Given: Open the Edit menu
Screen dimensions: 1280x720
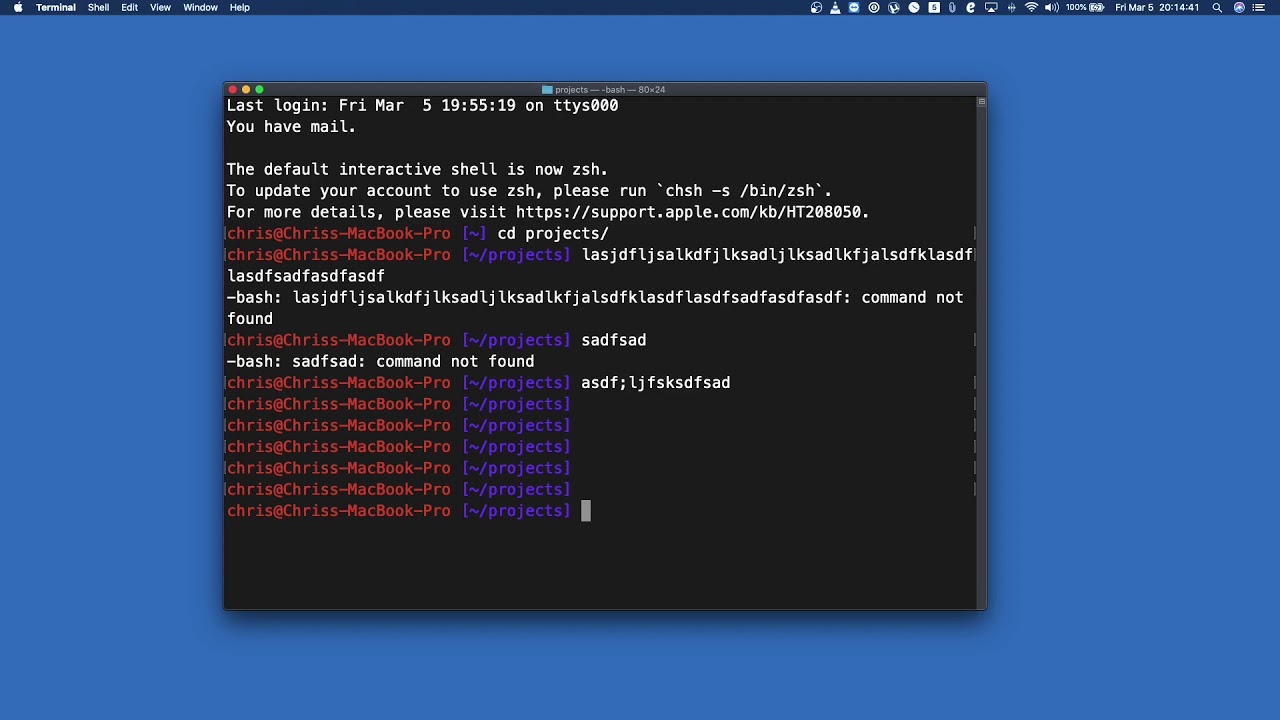Looking at the screenshot, I should point(130,7).
